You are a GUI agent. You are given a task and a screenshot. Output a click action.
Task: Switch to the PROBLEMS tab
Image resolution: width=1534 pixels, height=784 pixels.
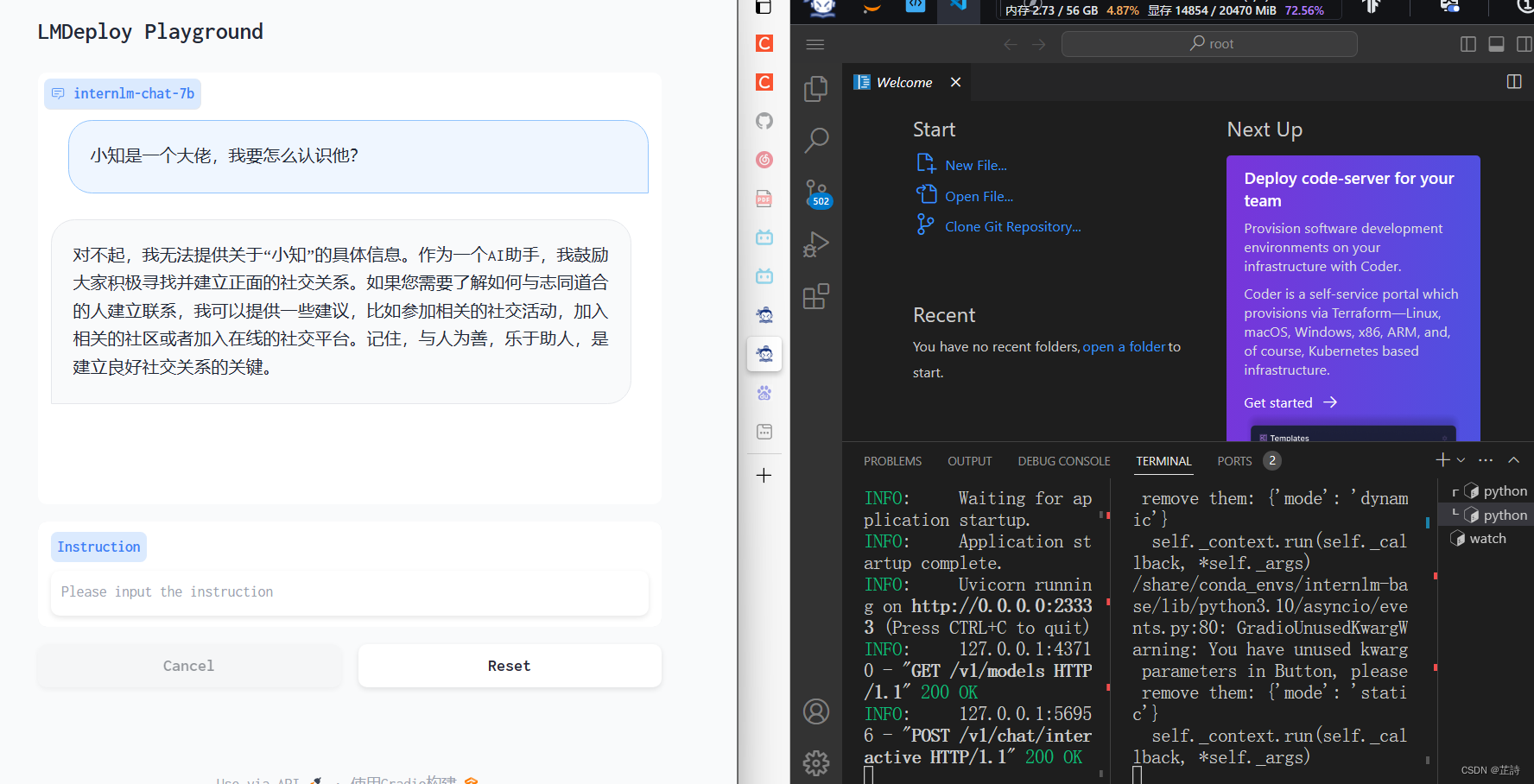[892, 461]
